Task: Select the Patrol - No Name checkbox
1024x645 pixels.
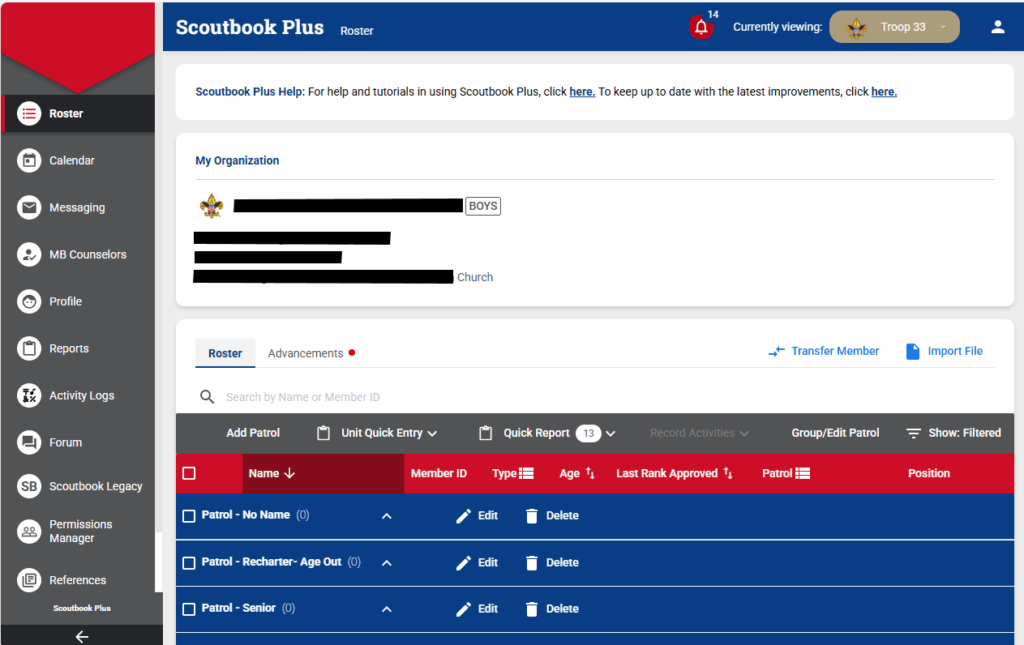Action: coord(189,516)
